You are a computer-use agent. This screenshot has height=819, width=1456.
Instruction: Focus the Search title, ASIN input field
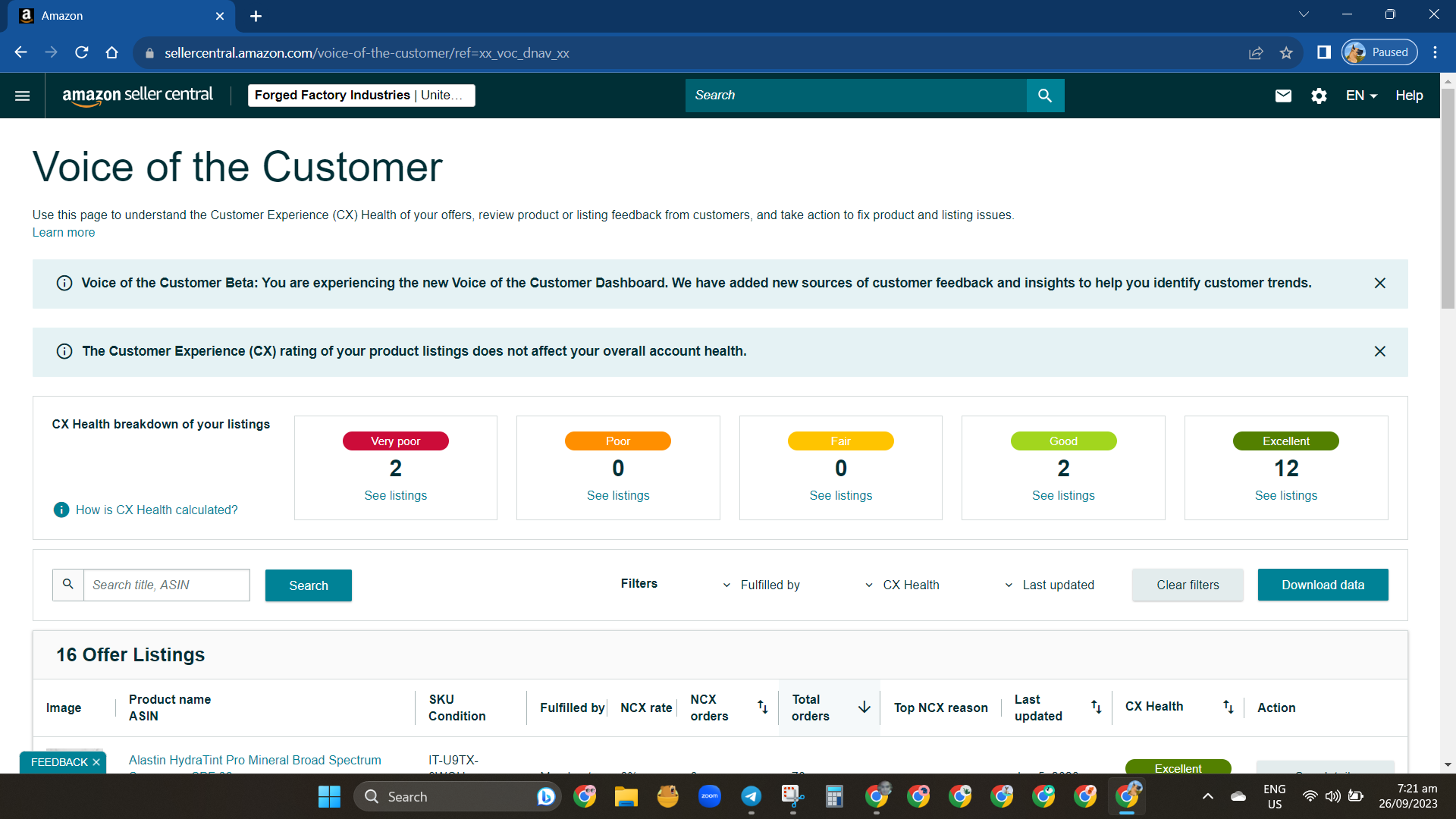(x=166, y=585)
